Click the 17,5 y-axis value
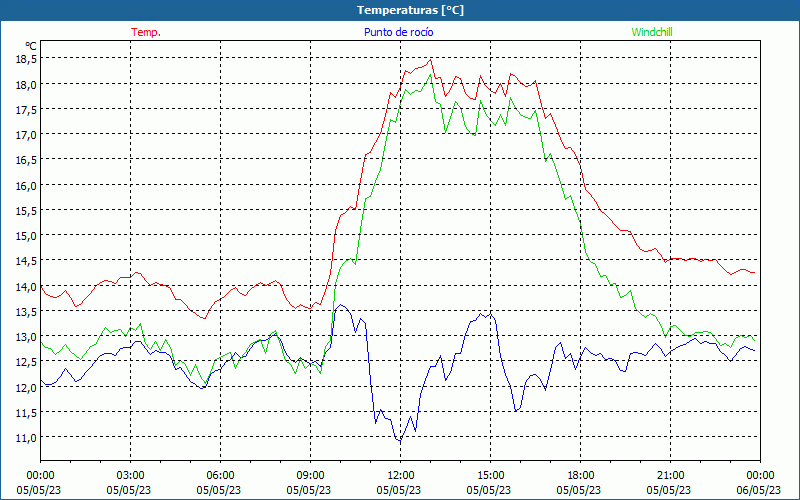The image size is (800, 500). pos(26,110)
